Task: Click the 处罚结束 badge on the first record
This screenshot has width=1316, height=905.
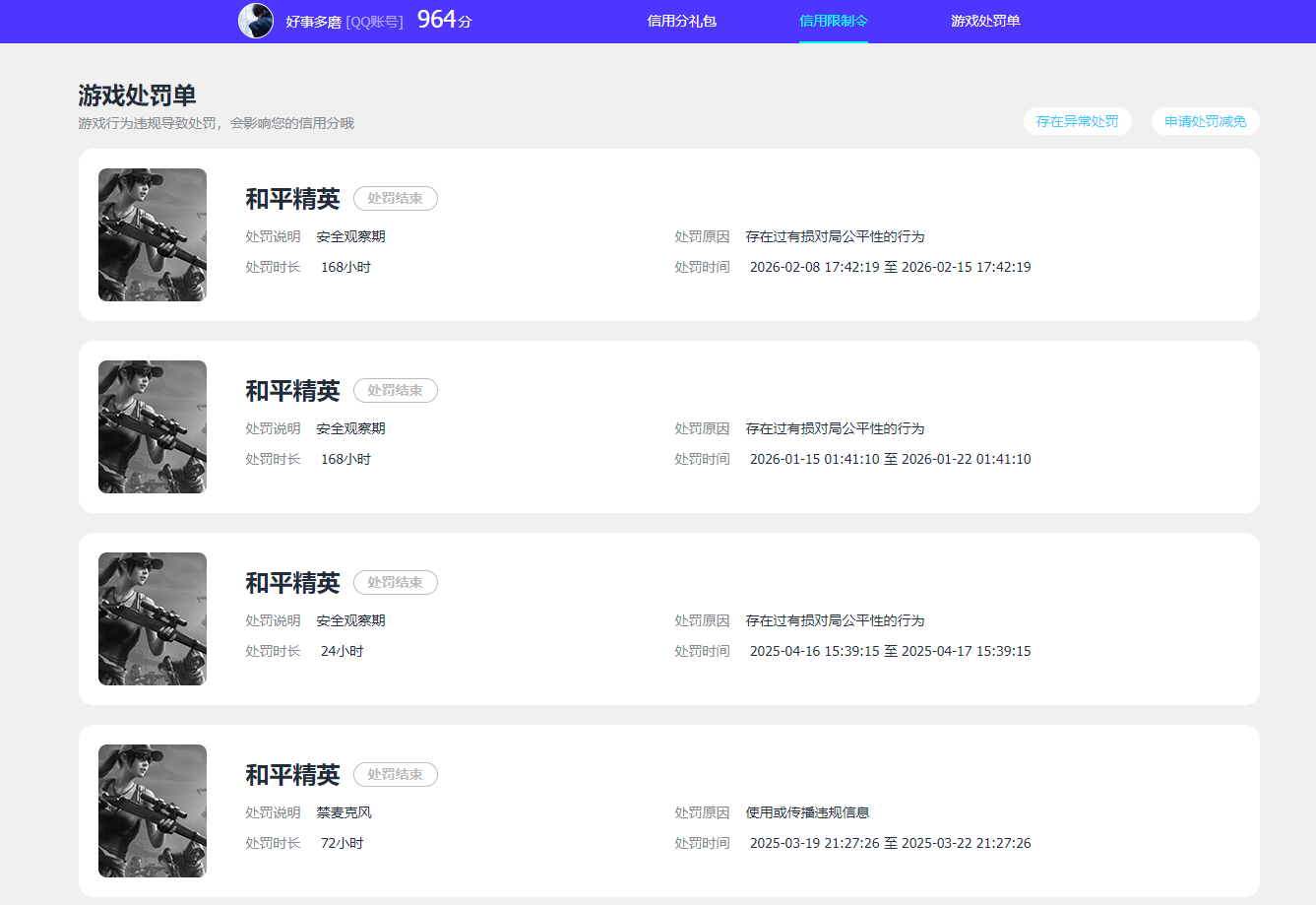Action: 395,198
